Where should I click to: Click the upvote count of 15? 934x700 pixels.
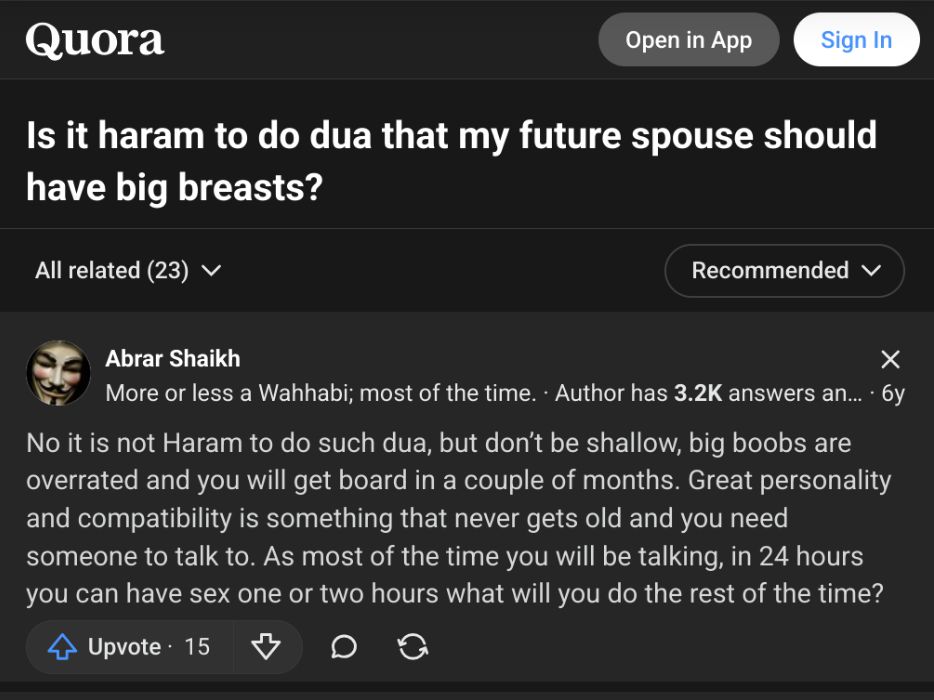[x=197, y=647]
